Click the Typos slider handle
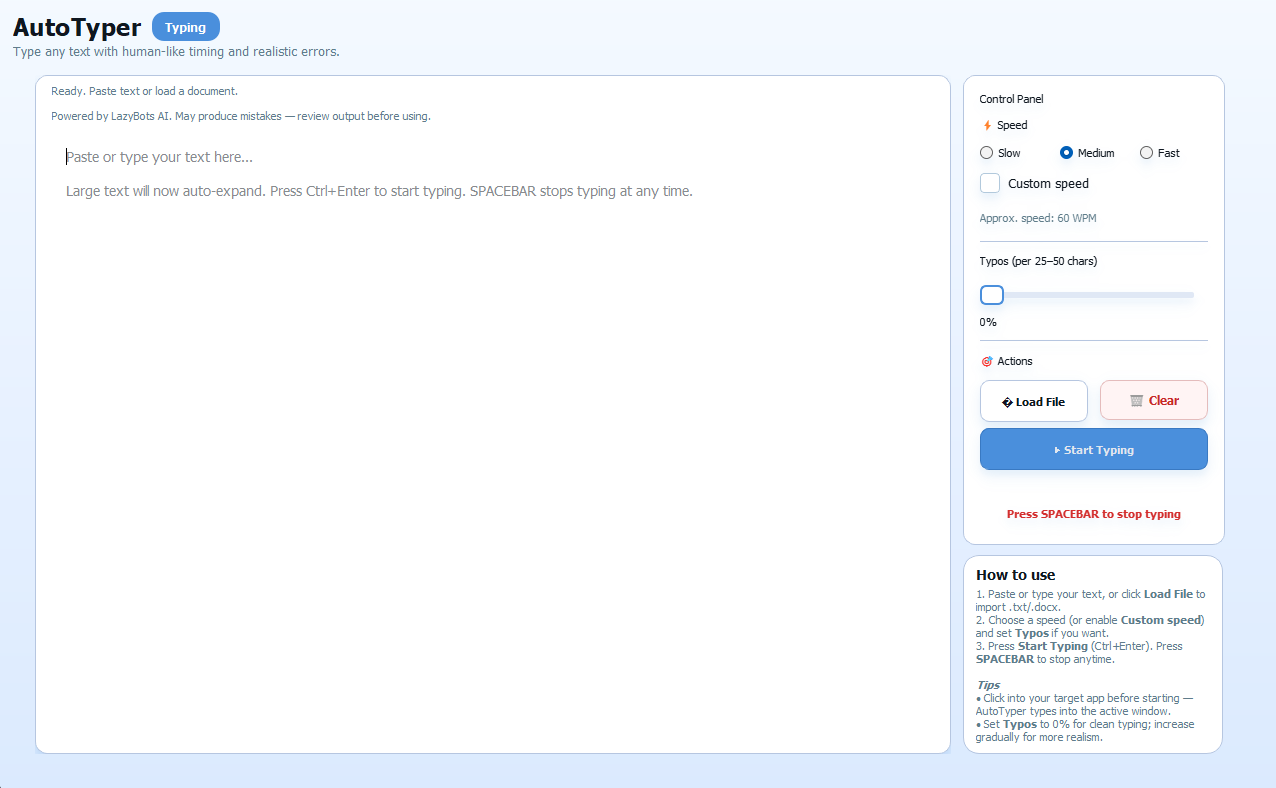This screenshot has width=1276, height=788. tap(992, 295)
